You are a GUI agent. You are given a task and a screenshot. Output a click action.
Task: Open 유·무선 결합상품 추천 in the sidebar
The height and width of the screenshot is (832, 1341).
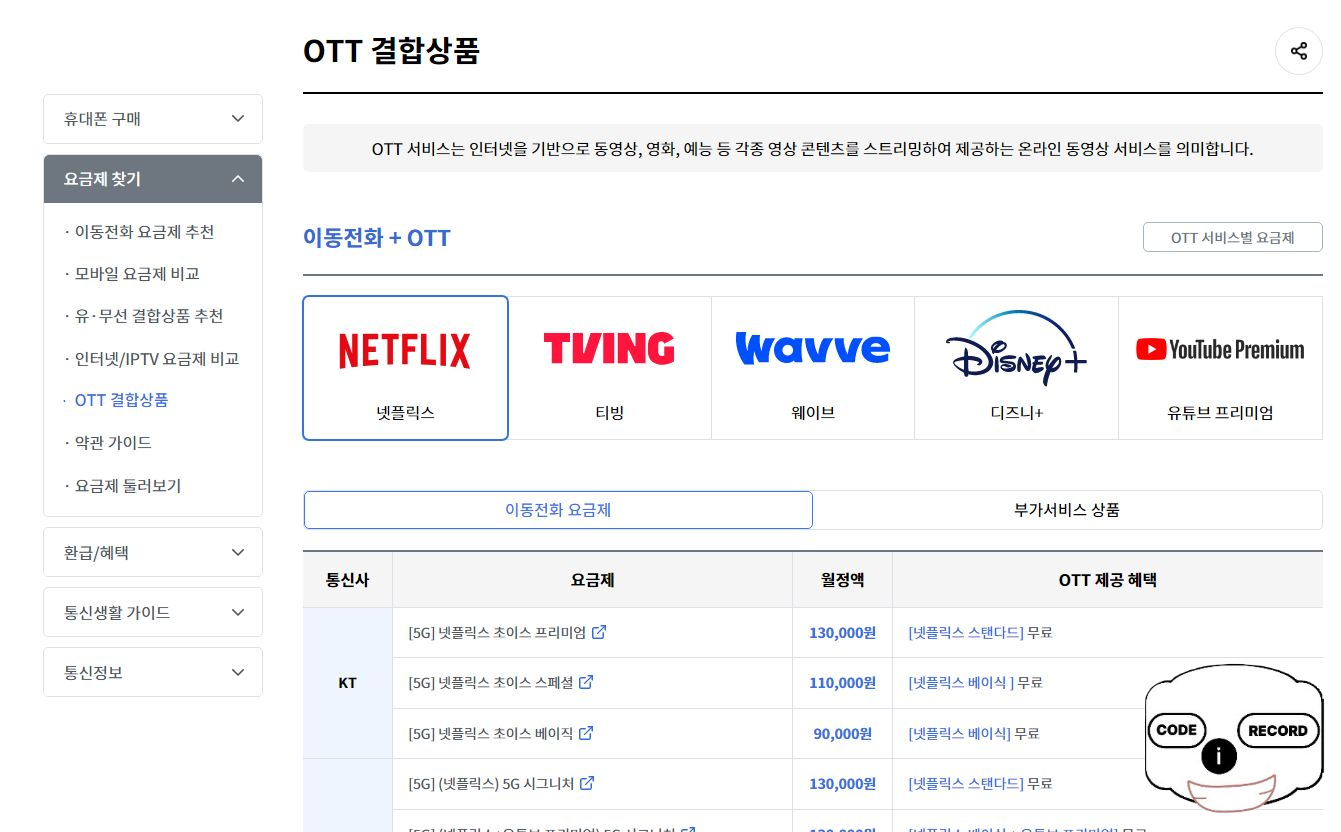148,316
